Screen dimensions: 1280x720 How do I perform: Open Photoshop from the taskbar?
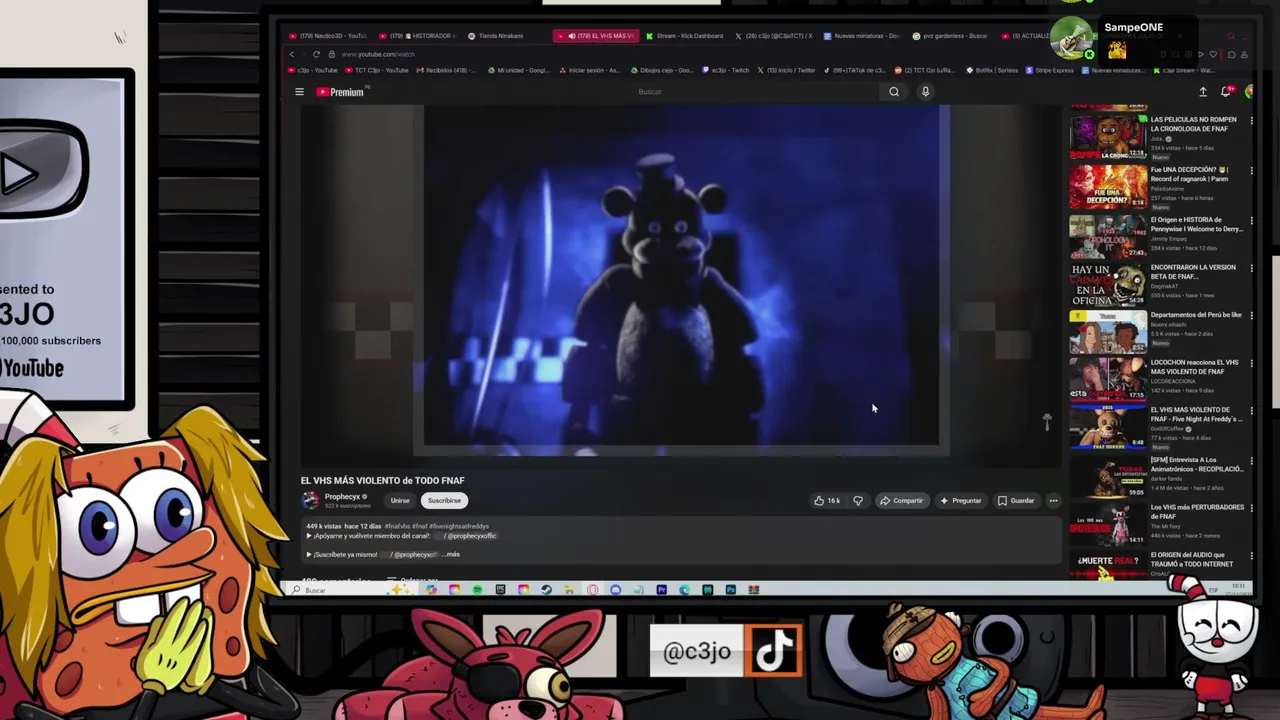pos(731,590)
